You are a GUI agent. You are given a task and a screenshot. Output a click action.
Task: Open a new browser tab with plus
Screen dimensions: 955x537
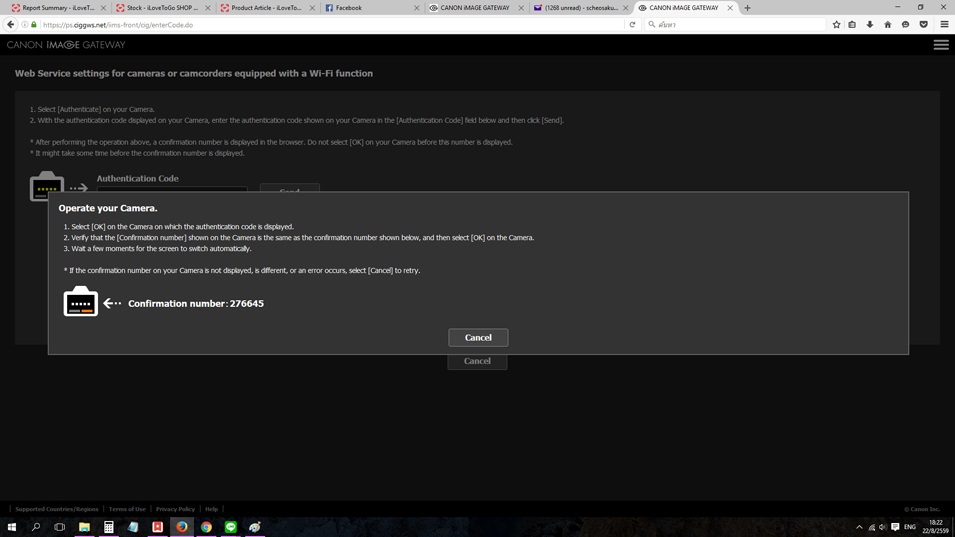tap(747, 8)
